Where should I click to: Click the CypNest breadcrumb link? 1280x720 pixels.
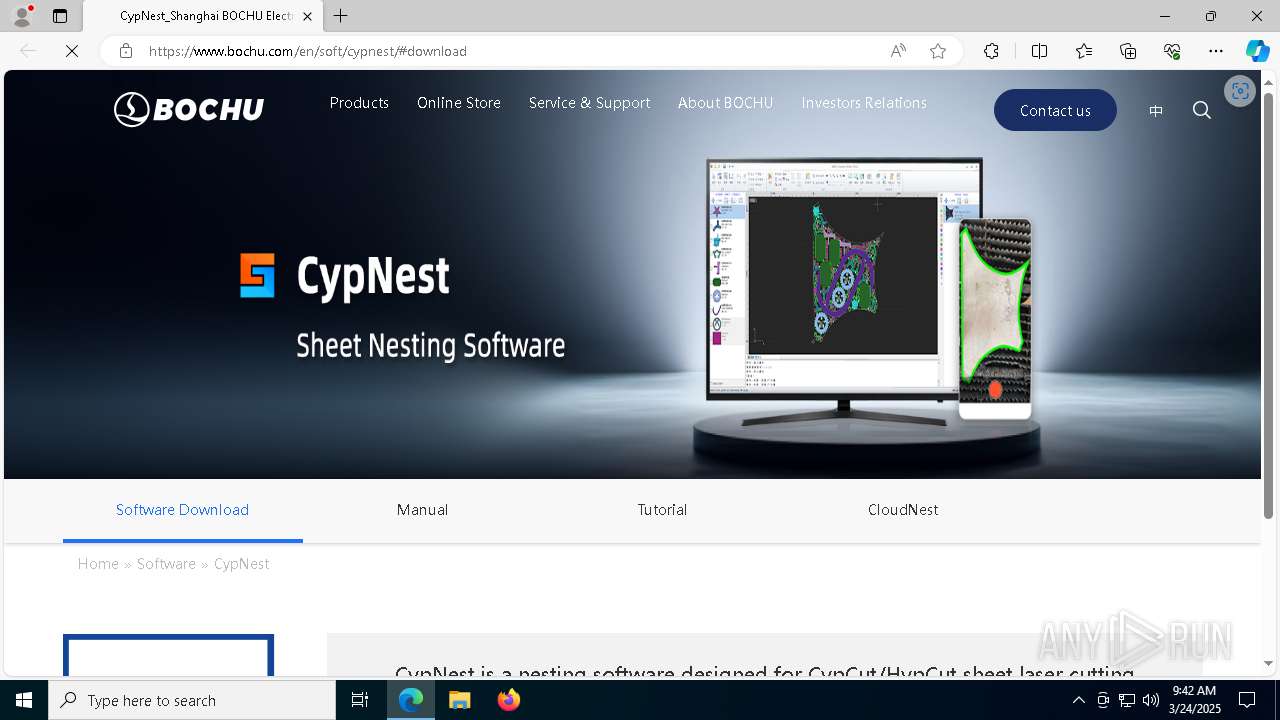241,564
